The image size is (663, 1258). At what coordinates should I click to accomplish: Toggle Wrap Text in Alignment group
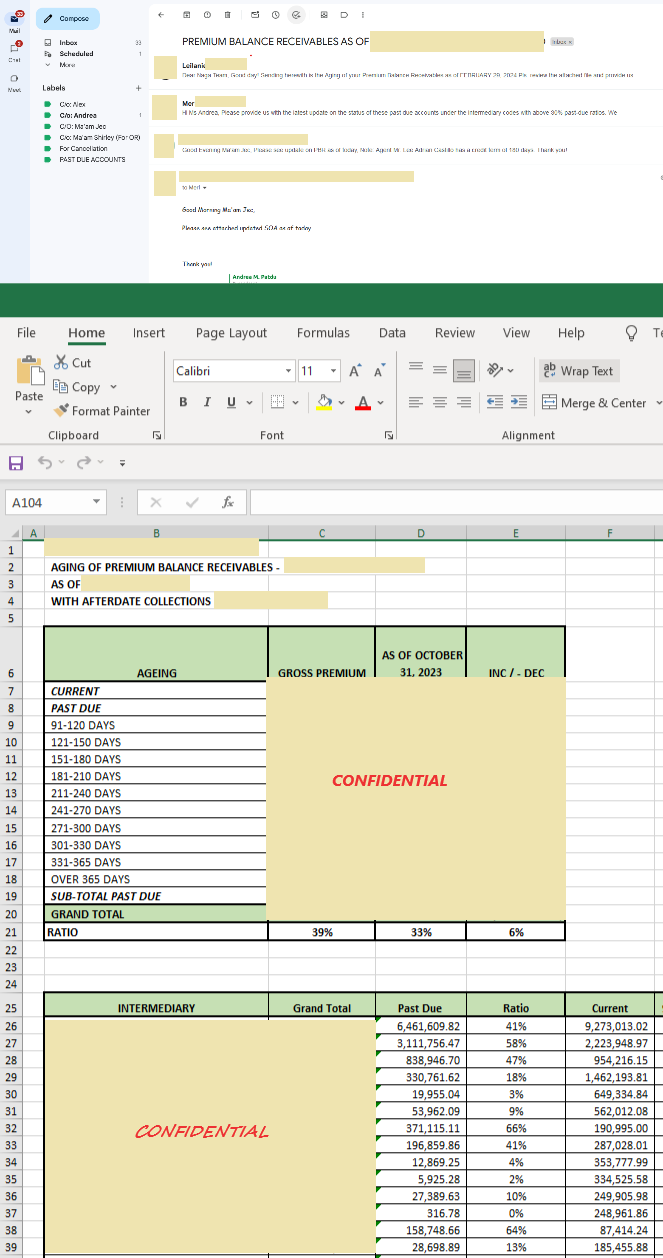pyautogui.click(x=579, y=371)
